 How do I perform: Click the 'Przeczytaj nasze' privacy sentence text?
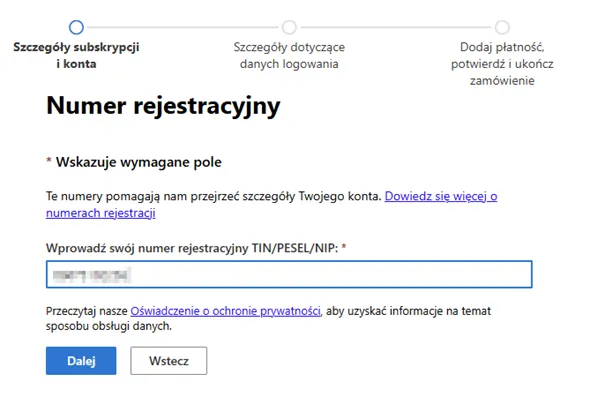click(x=86, y=312)
